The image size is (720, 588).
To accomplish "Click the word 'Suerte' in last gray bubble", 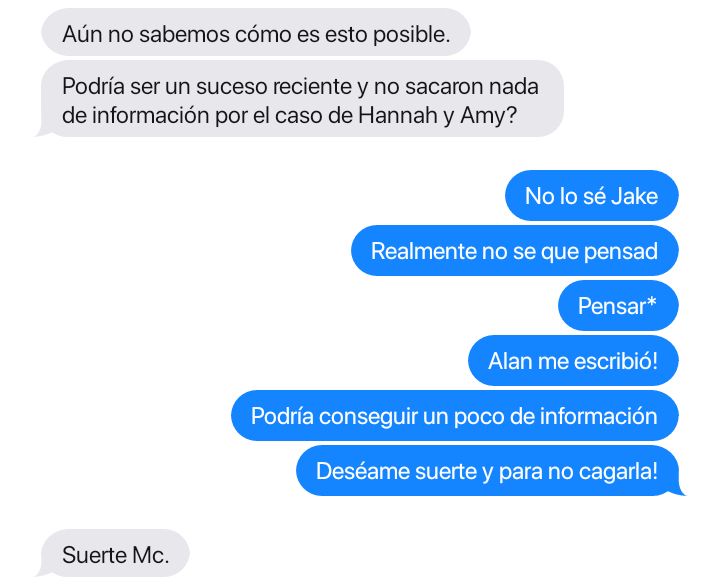I will 95,555.
